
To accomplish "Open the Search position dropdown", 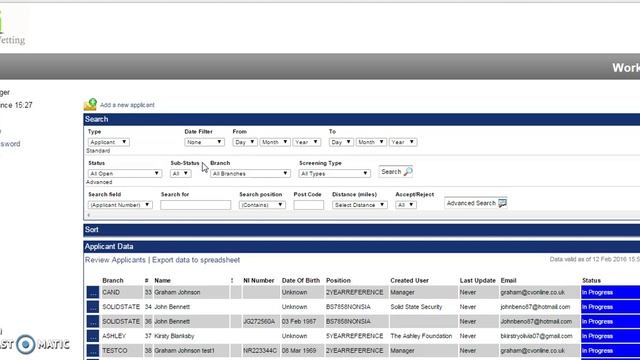I will pyautogui.click(x=262, y=205).
